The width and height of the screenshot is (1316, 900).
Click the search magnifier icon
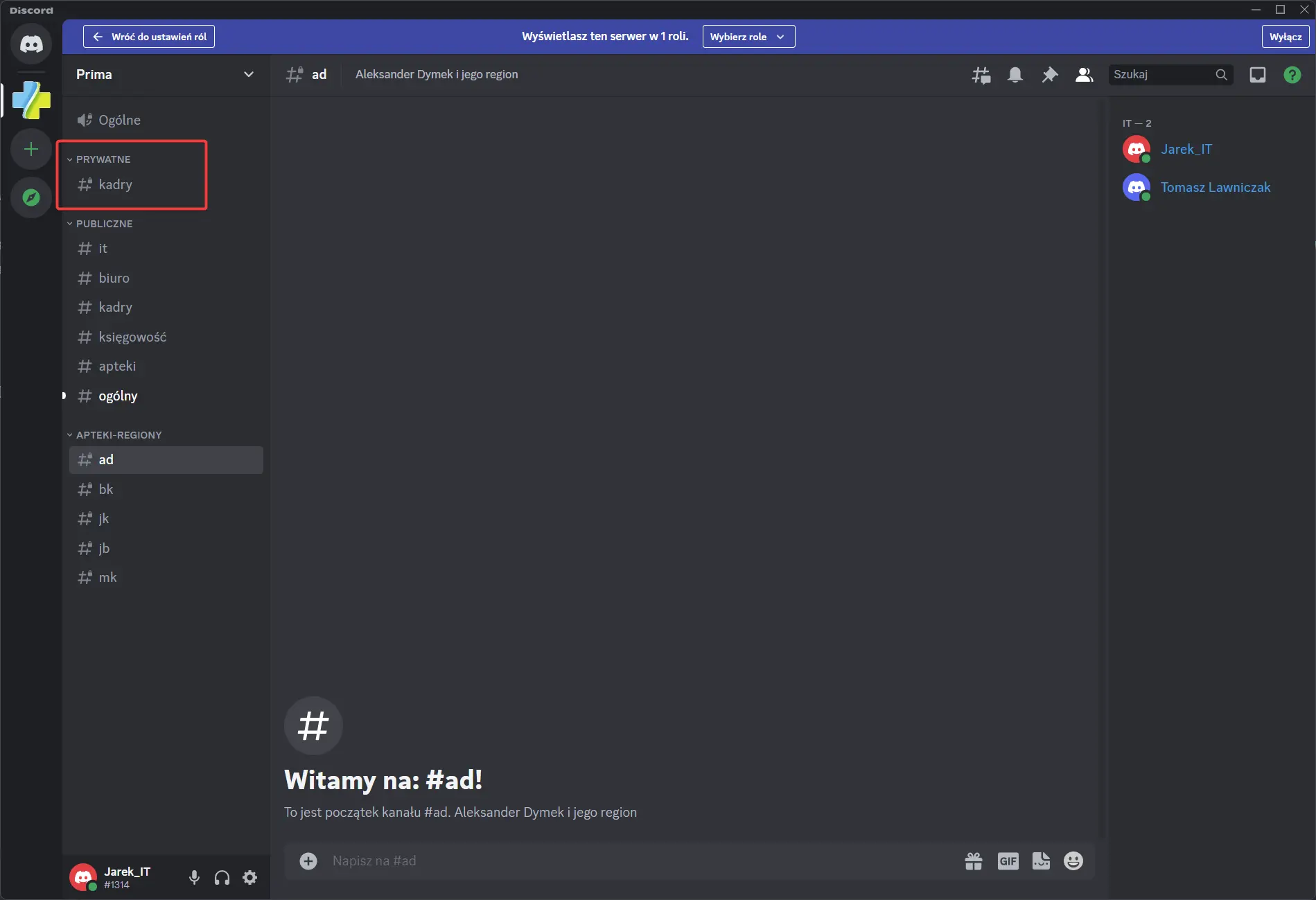coord(1221,75)
